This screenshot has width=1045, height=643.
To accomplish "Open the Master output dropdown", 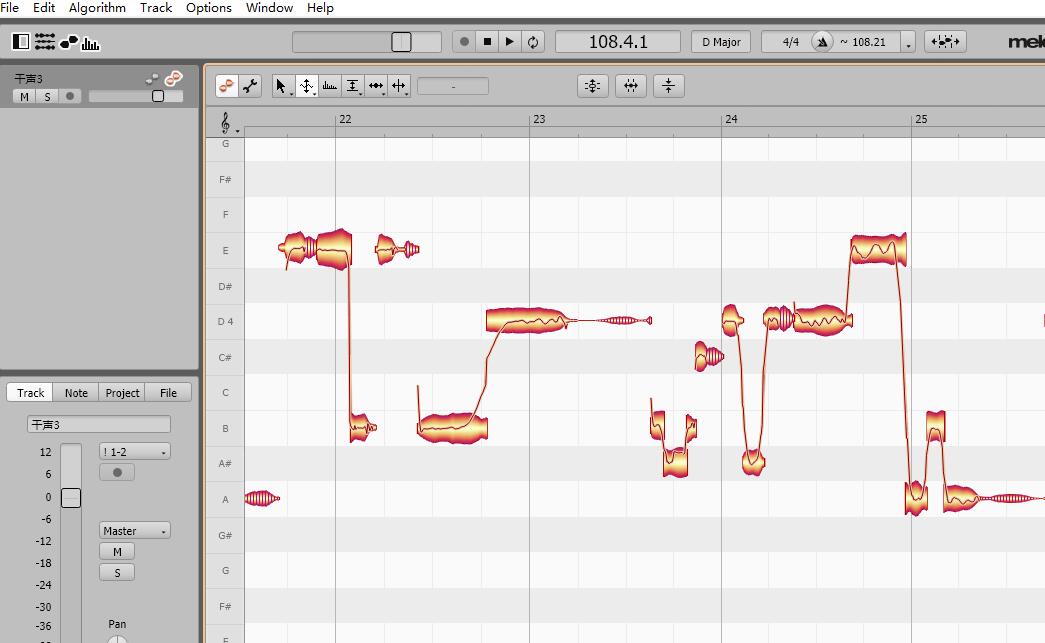I will coord(135,531).
